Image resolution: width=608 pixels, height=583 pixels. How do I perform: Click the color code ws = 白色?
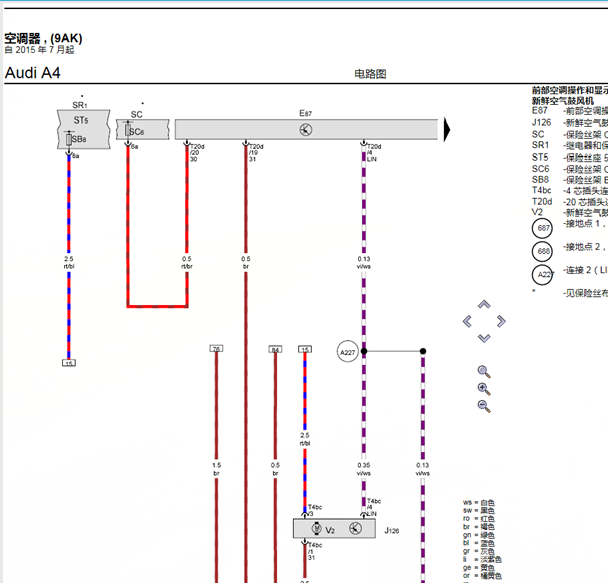[478, 503]
